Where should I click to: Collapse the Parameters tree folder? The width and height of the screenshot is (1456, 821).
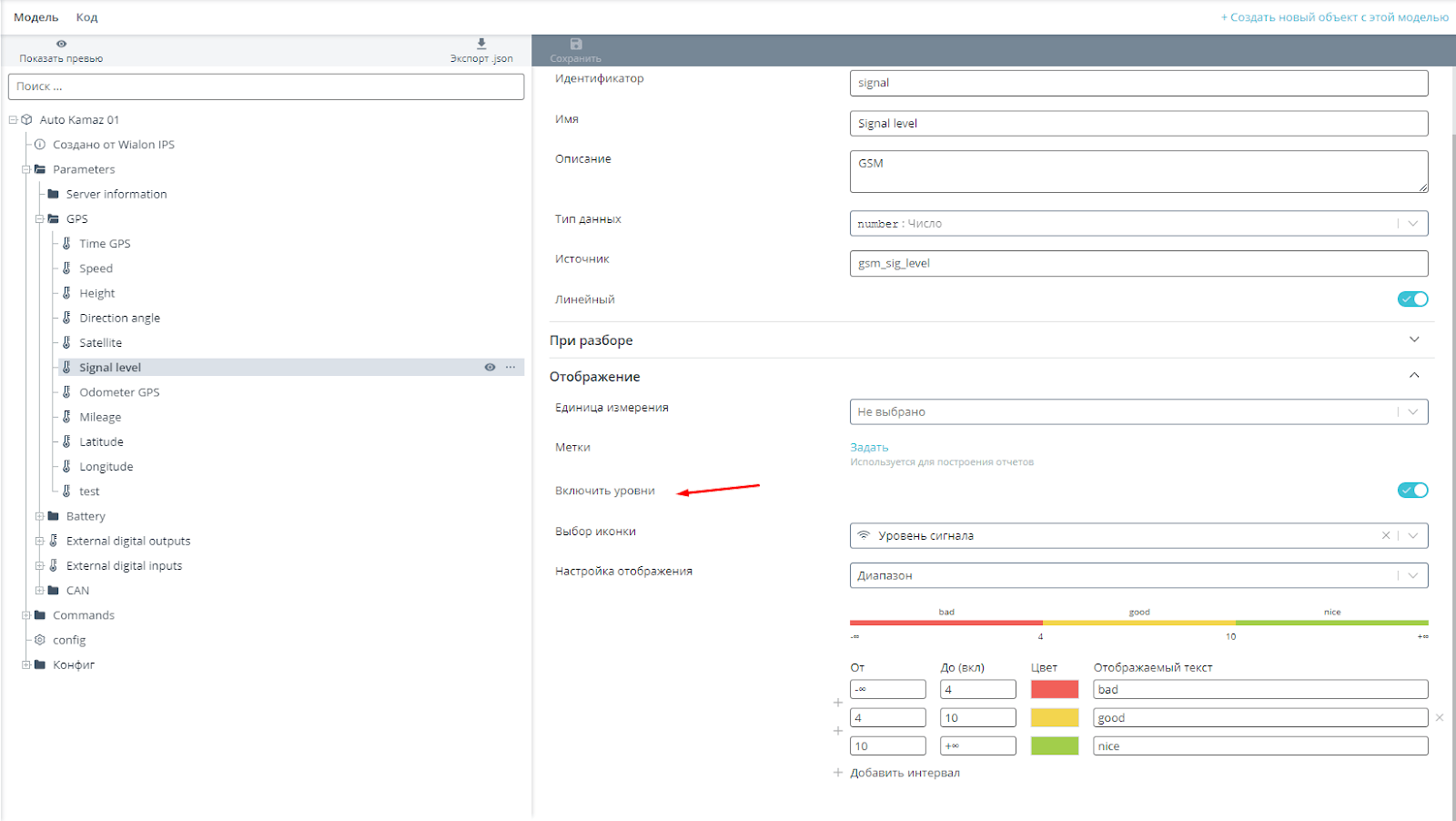click(26, 169)
